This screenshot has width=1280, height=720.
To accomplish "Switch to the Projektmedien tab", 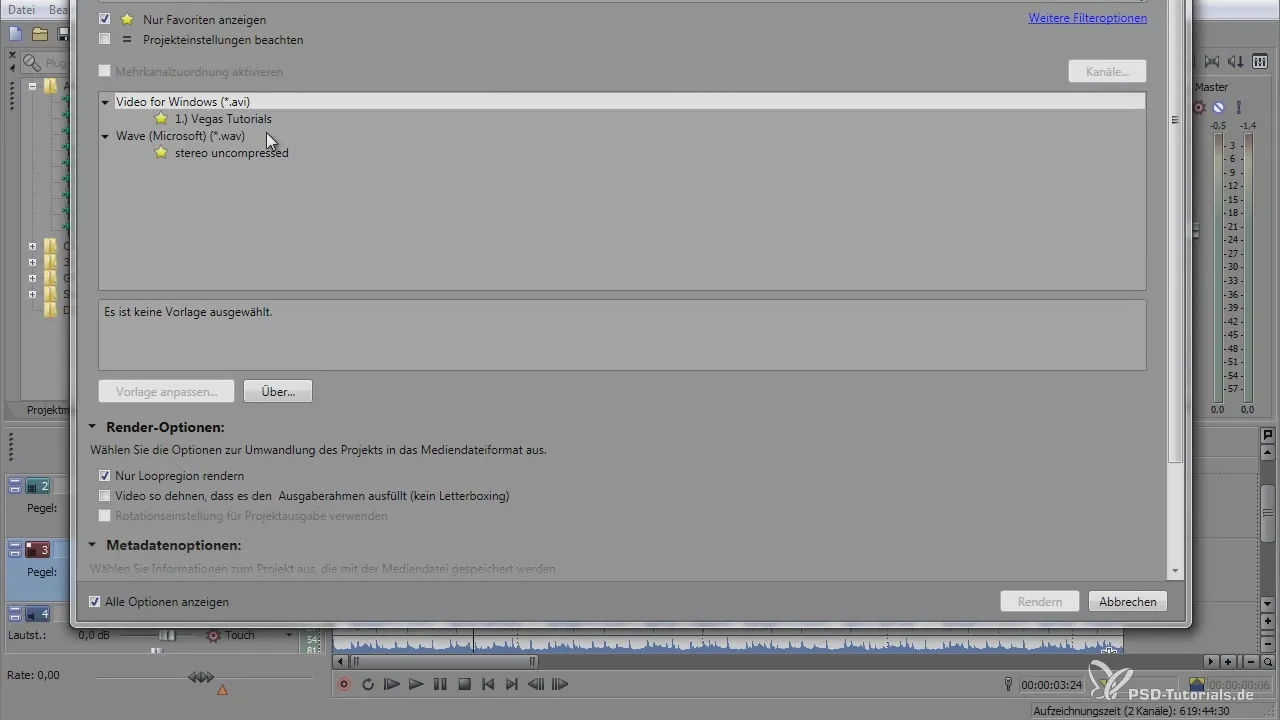I will pos(48,411).
